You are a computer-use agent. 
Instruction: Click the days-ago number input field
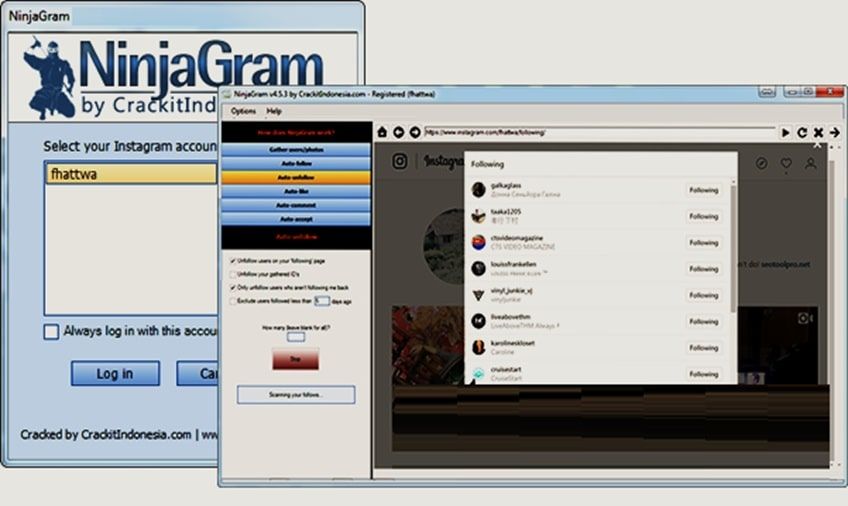coord(322,301)
